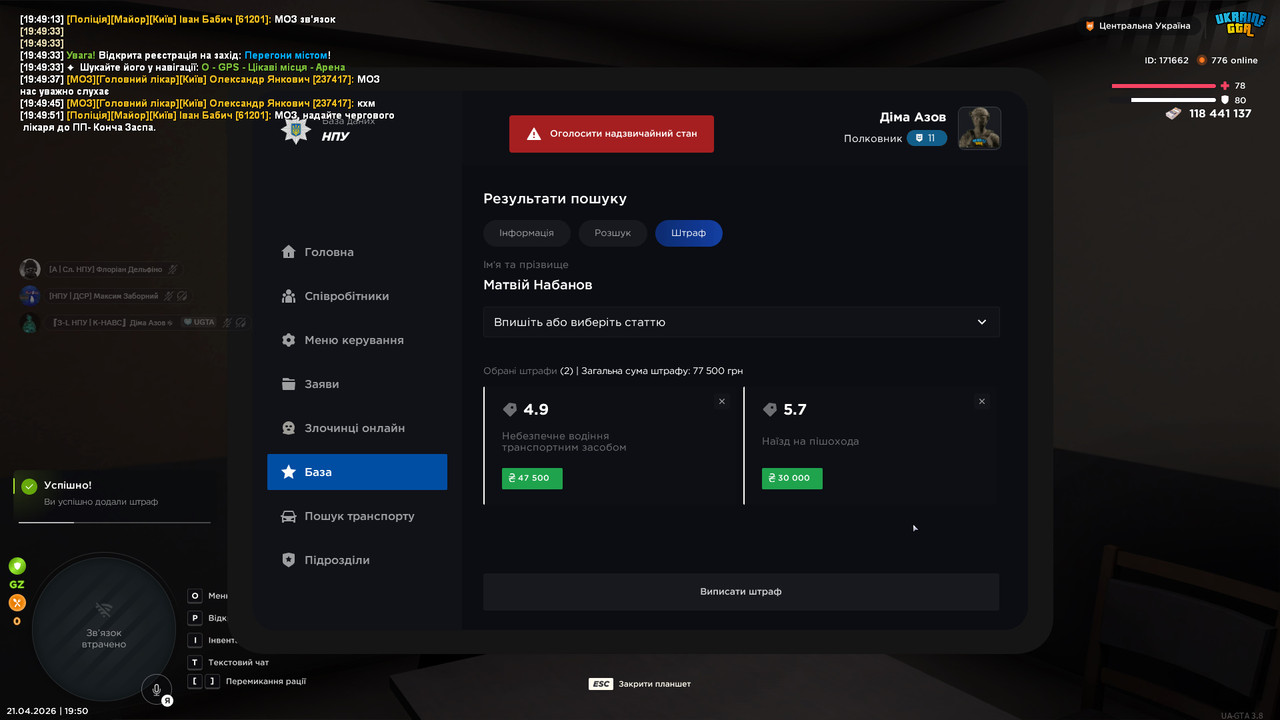The image size is (1280, 720).
Task: Click the T text chat key hint
Action: (x=195, y=662)
